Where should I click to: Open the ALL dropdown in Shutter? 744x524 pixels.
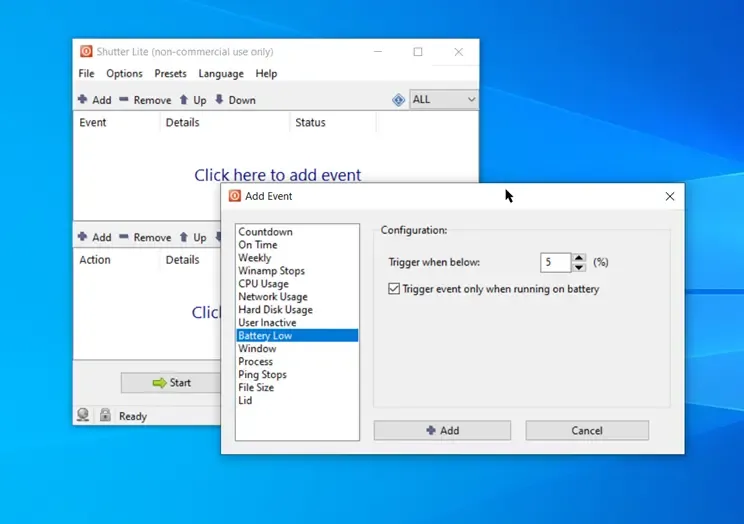443,100
